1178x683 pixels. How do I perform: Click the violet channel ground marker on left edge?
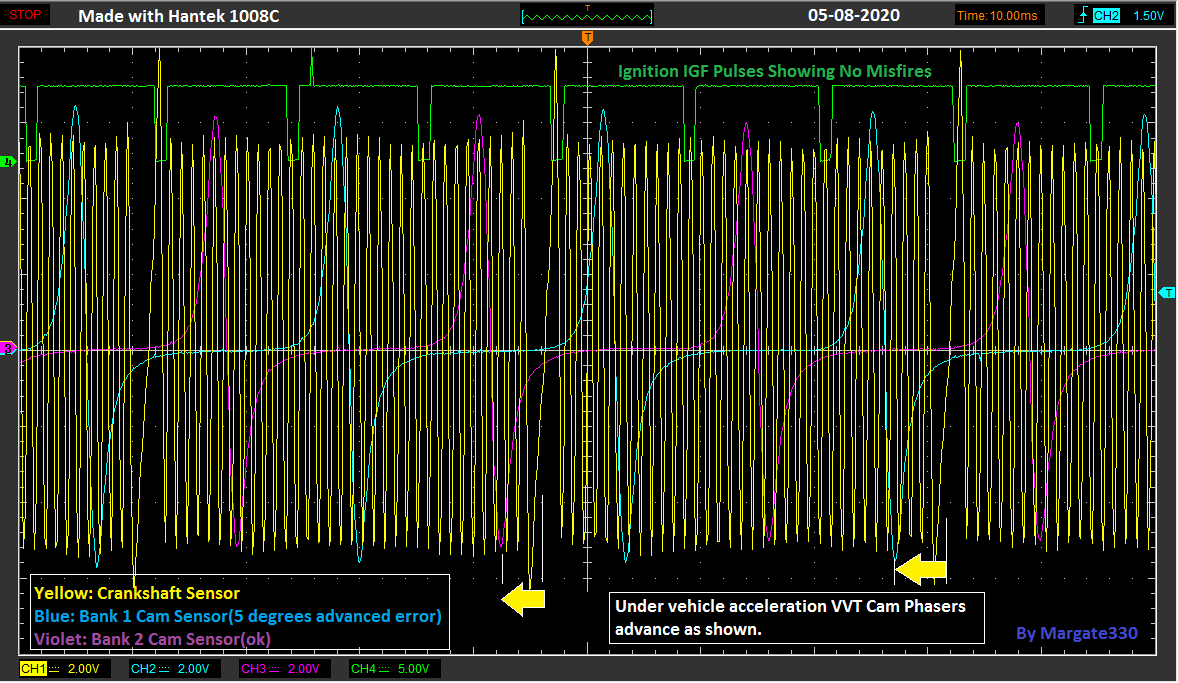point(7,349)
